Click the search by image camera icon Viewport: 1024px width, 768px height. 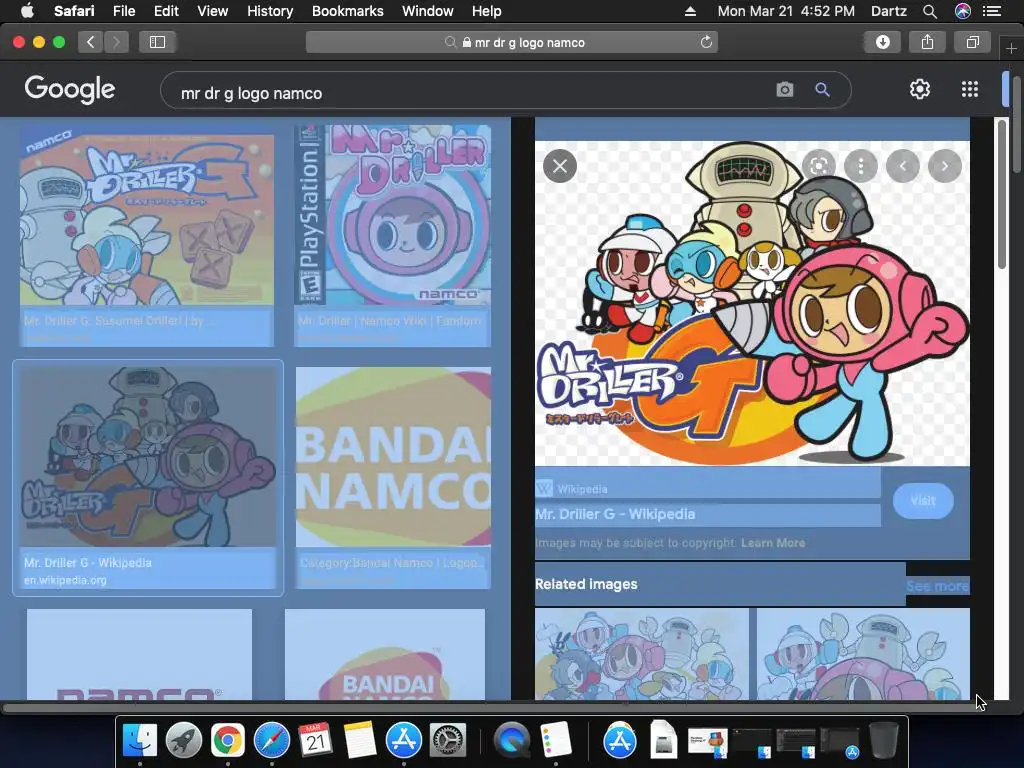pyautogui.click(x=784, y=90)
